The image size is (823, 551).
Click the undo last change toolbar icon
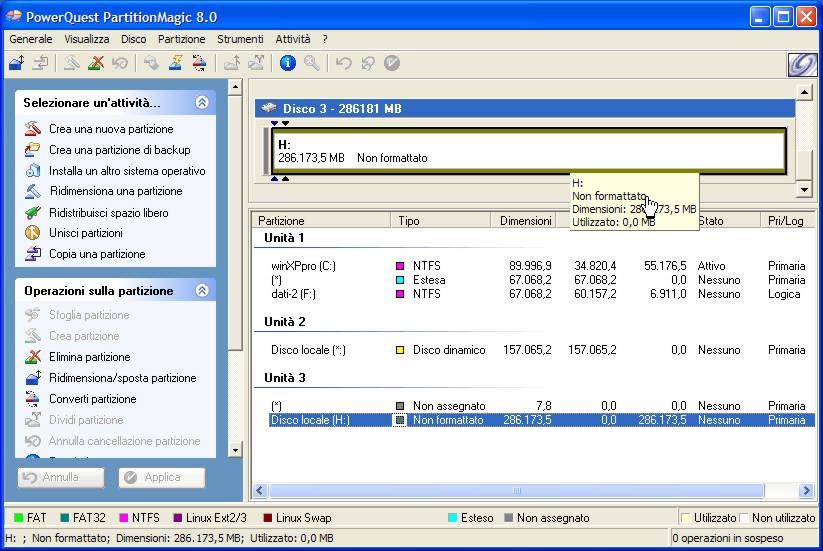[344, 63]
